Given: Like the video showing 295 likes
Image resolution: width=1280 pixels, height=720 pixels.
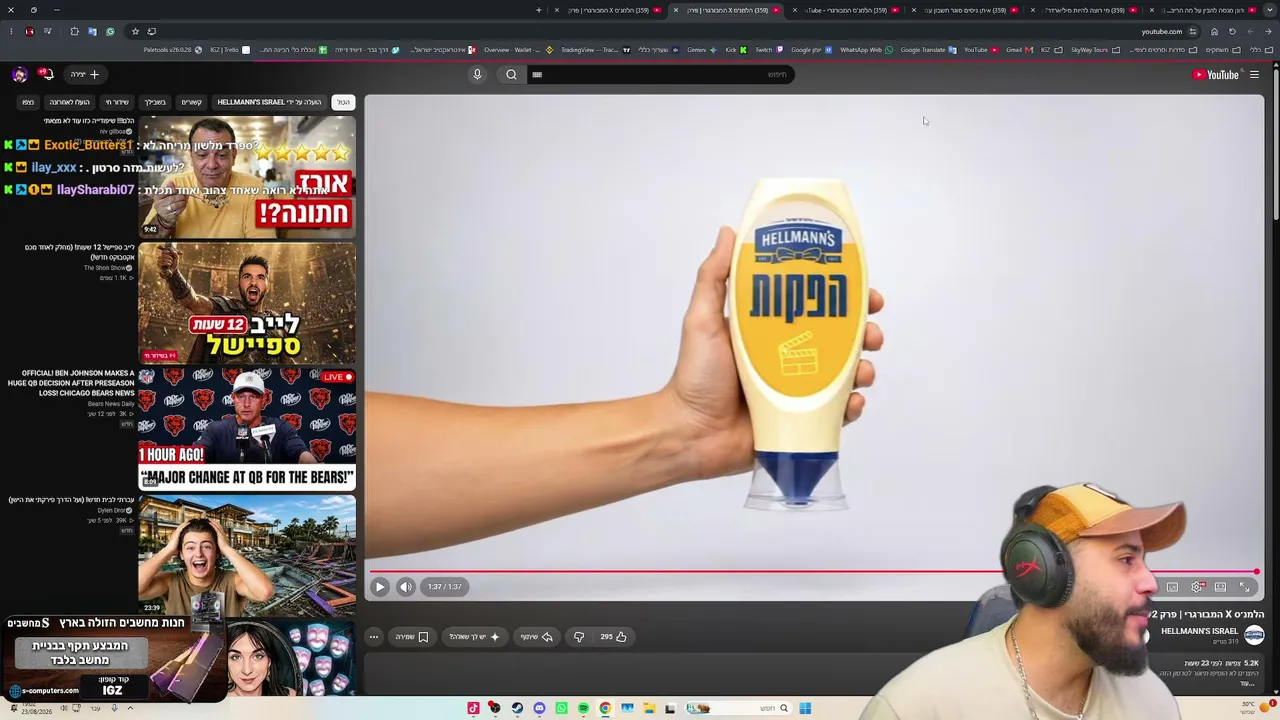Looking at the screenshot, I should [614, 637].
